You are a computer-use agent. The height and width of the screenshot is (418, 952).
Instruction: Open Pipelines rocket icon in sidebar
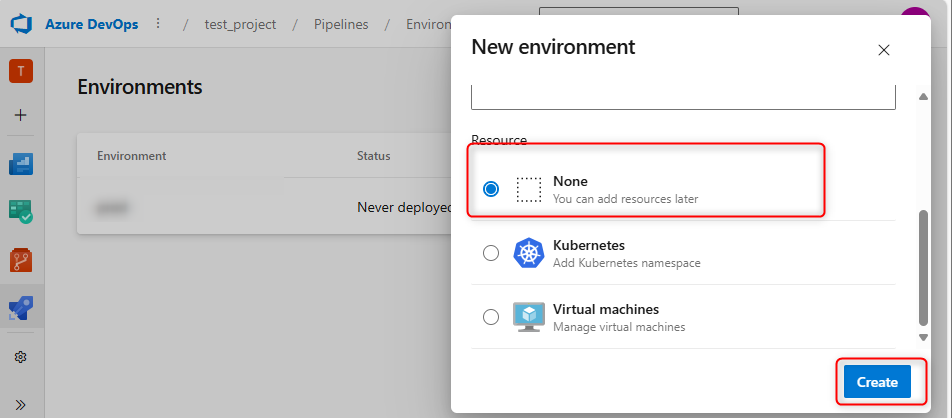pos(21,307)
